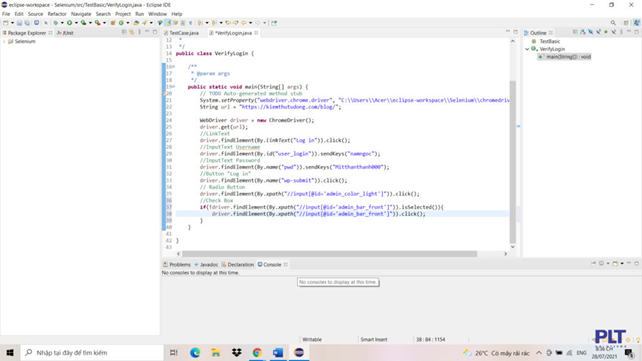Image resolution: width=642 pixels, height=361 pixels.
Task: Click the New Java Class icon
Action: (121, 23)
